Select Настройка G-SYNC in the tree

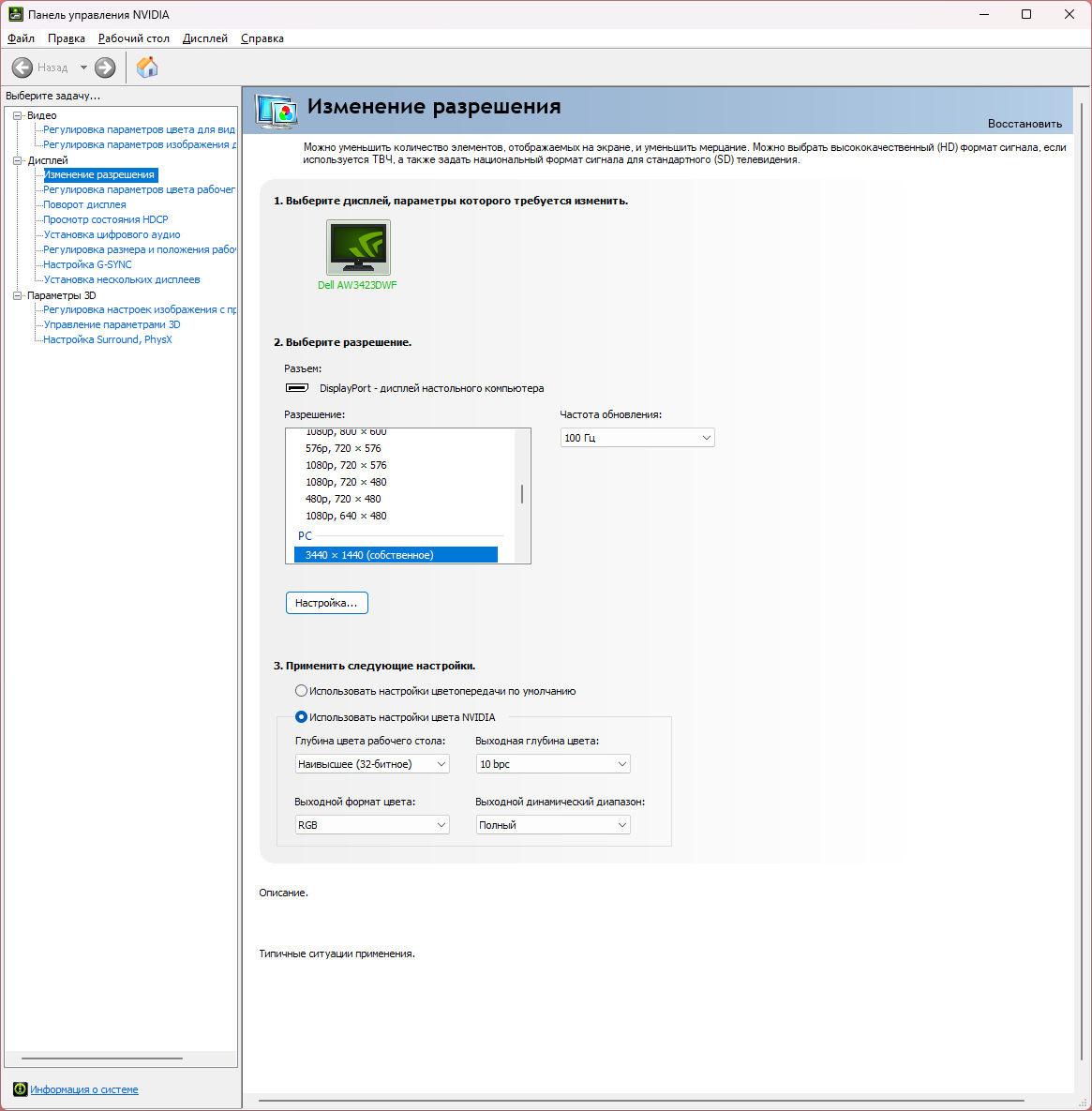pos(87,264)
